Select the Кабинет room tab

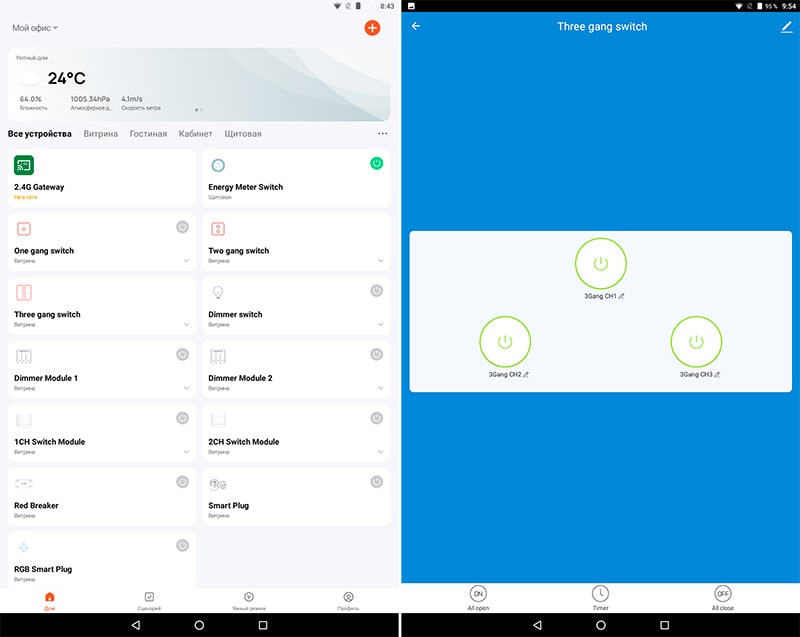195,134
